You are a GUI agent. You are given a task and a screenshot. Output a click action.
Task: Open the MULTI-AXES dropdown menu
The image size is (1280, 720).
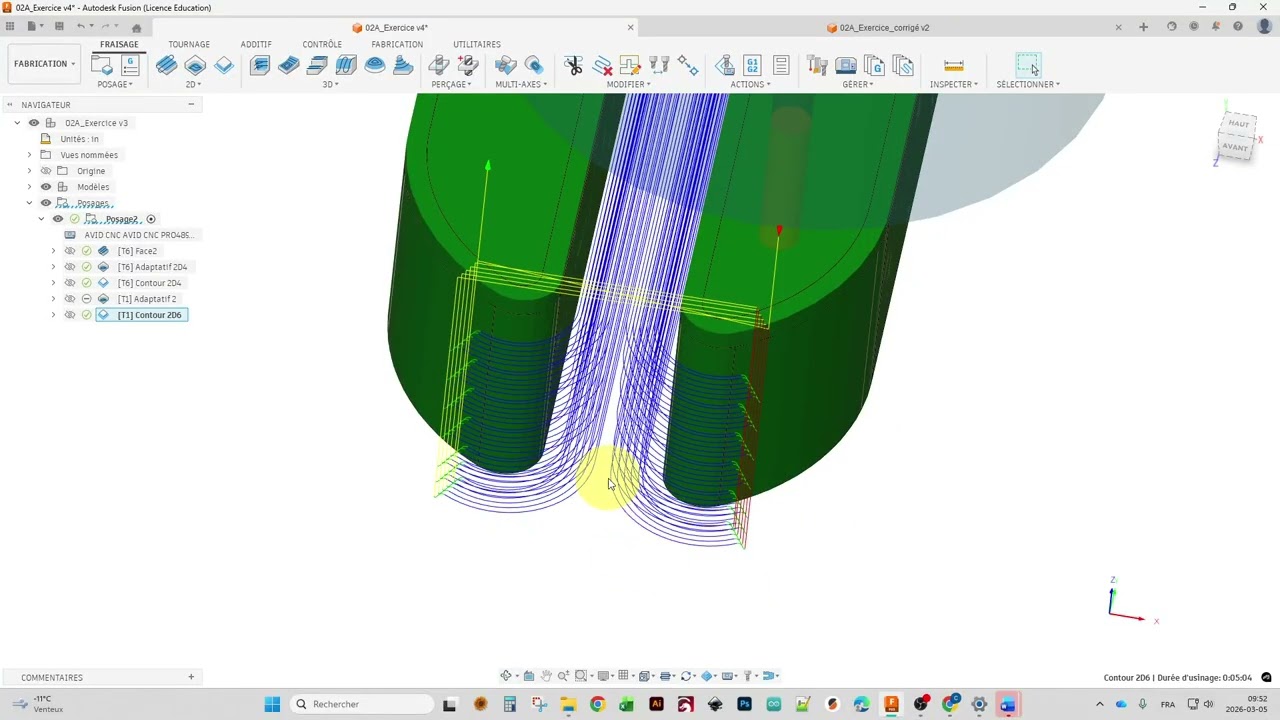point(521,84)
